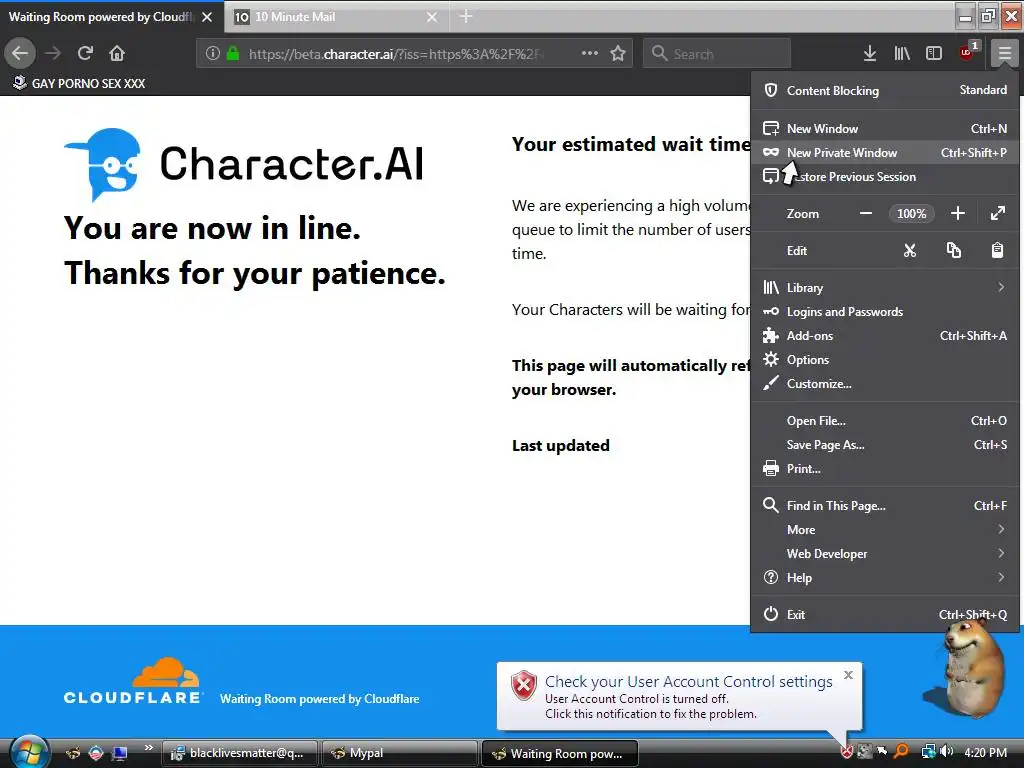Choose Save Page As...
Screen dimensions: 1024x768
pyautogui.click(x=885, y=445)
